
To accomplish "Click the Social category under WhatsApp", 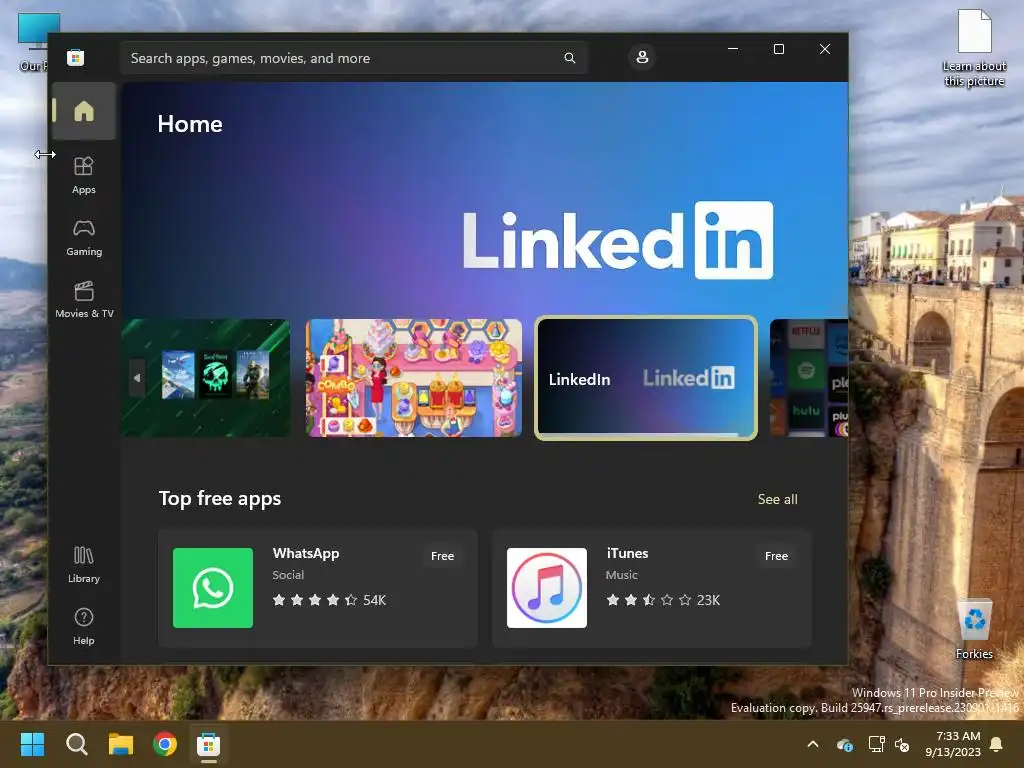I will tap(288, 575).
